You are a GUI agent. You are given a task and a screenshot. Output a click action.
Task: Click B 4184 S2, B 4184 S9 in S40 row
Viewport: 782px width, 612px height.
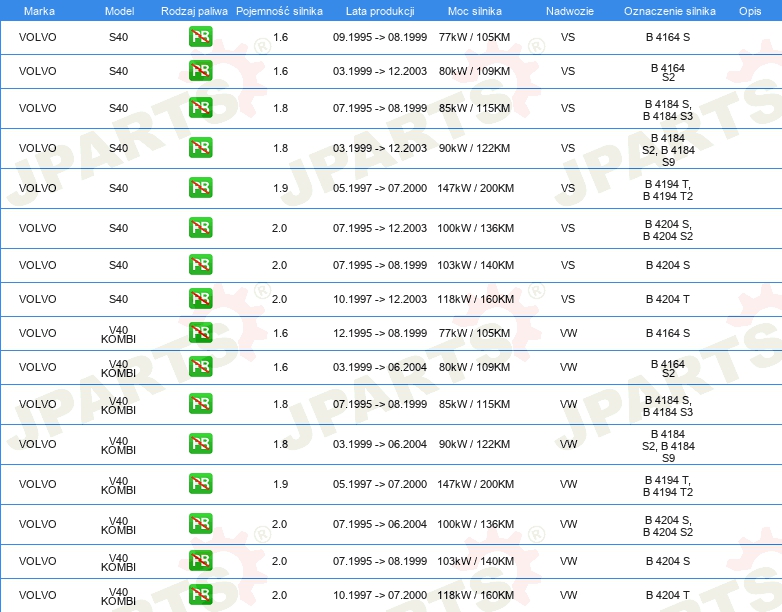668,150
